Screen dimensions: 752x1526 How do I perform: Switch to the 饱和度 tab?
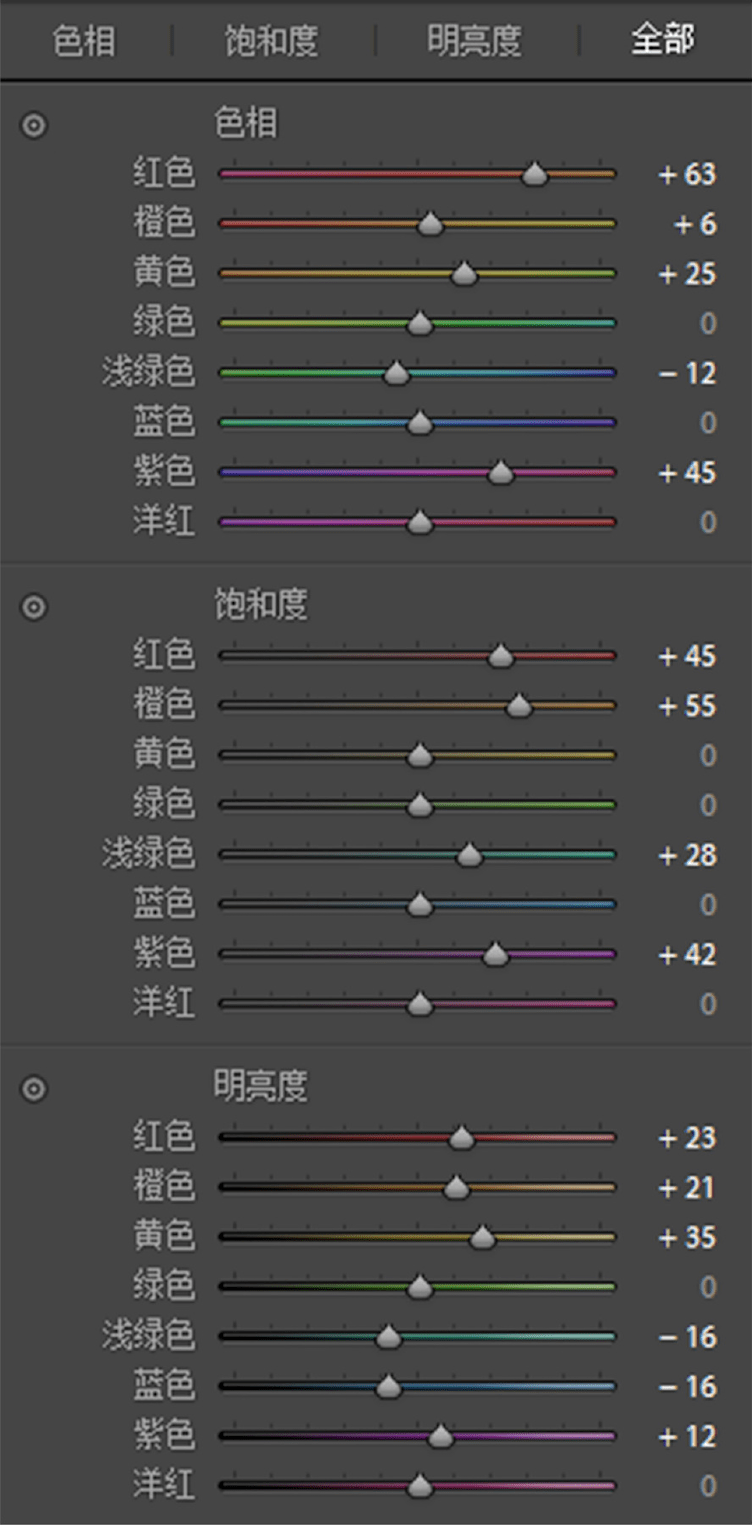tap(270, 40)
